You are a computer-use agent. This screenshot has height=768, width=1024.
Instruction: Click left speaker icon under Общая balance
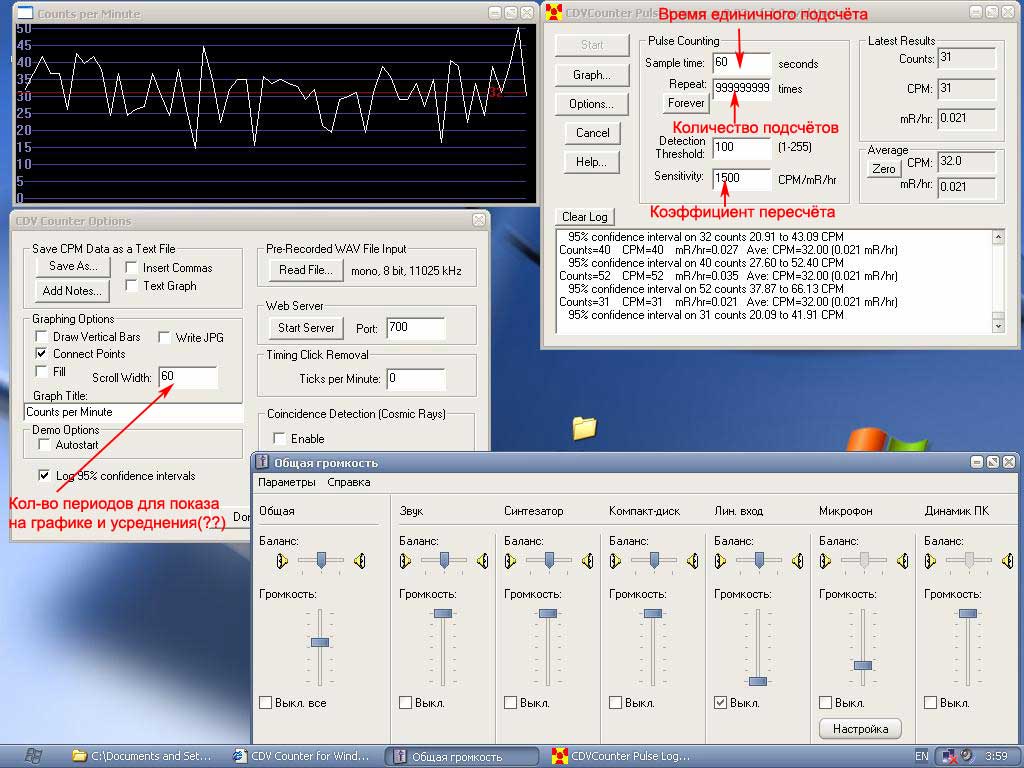point(283,562)
